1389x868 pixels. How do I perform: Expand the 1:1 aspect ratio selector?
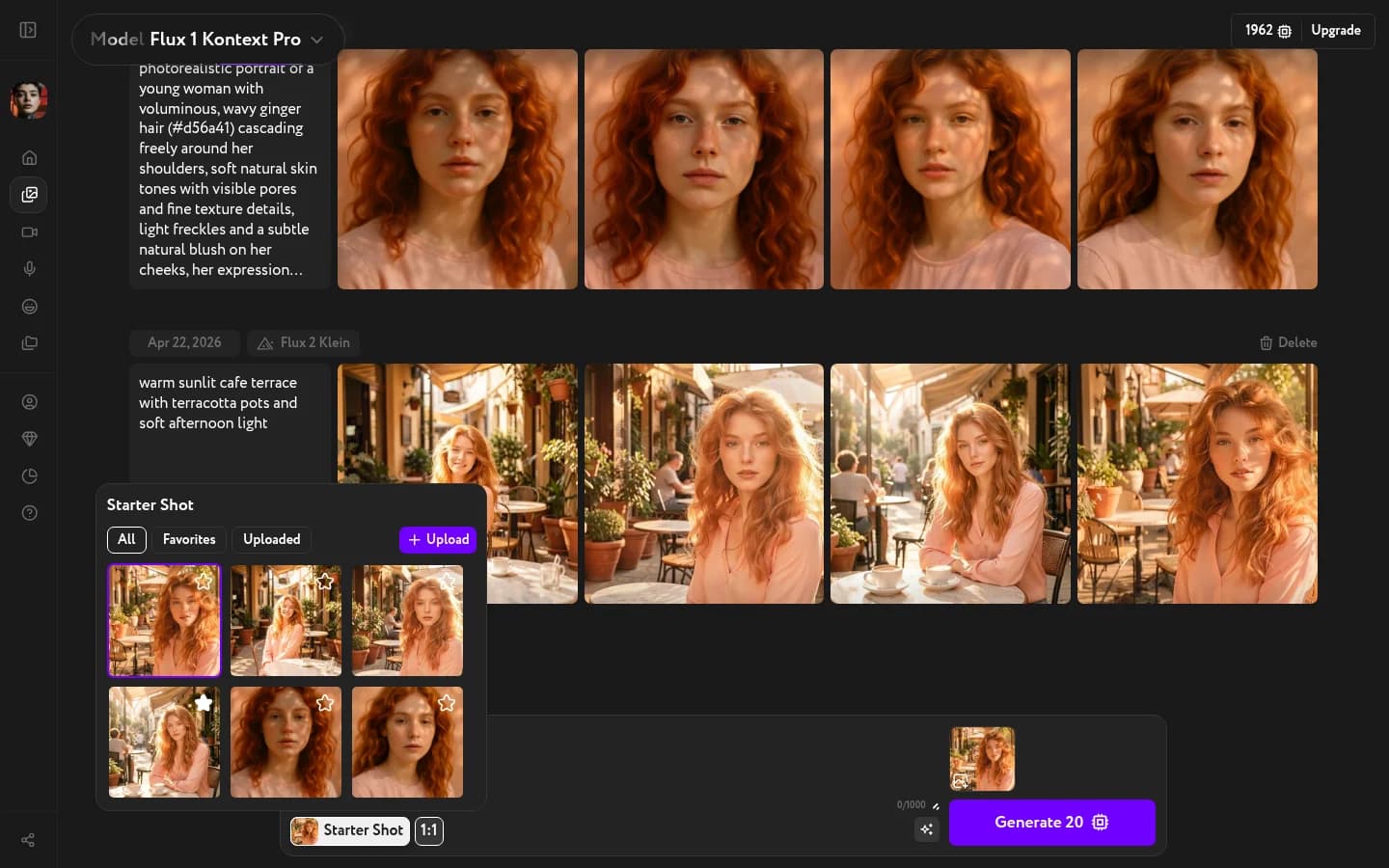pos(428,831)
